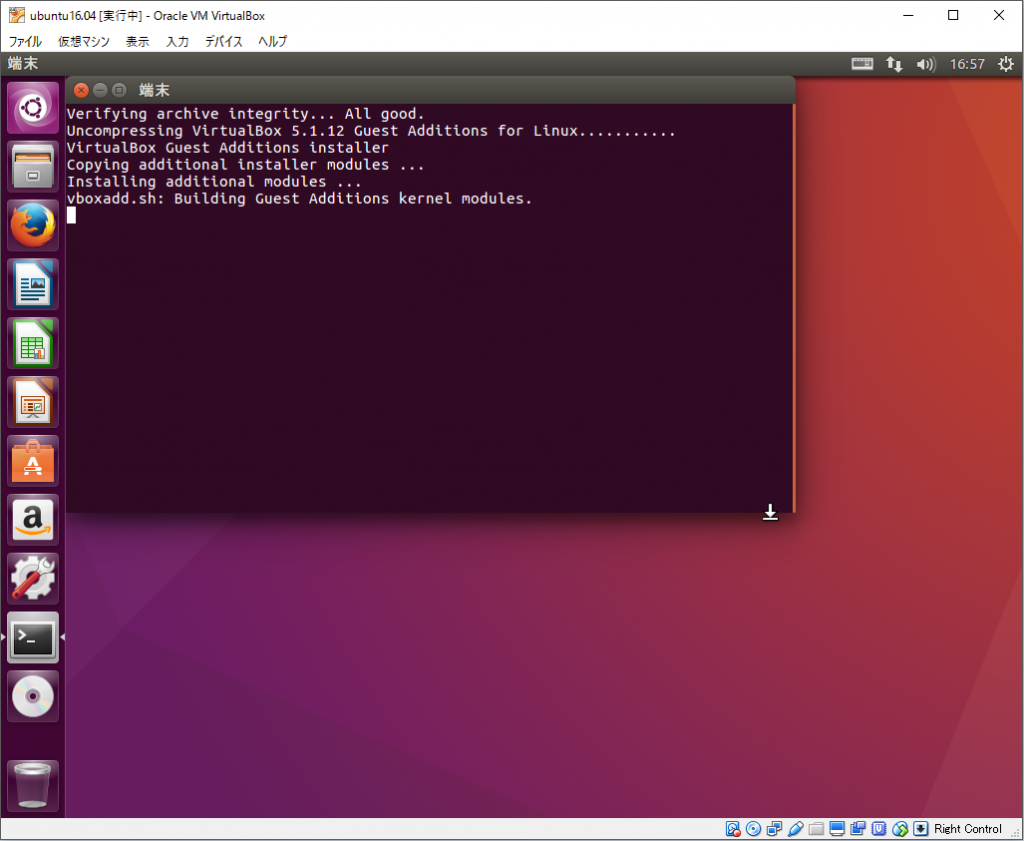Open the Files manager from the launcher
This screenshot has width=1024, height=841.
click(x=33, y=166)
